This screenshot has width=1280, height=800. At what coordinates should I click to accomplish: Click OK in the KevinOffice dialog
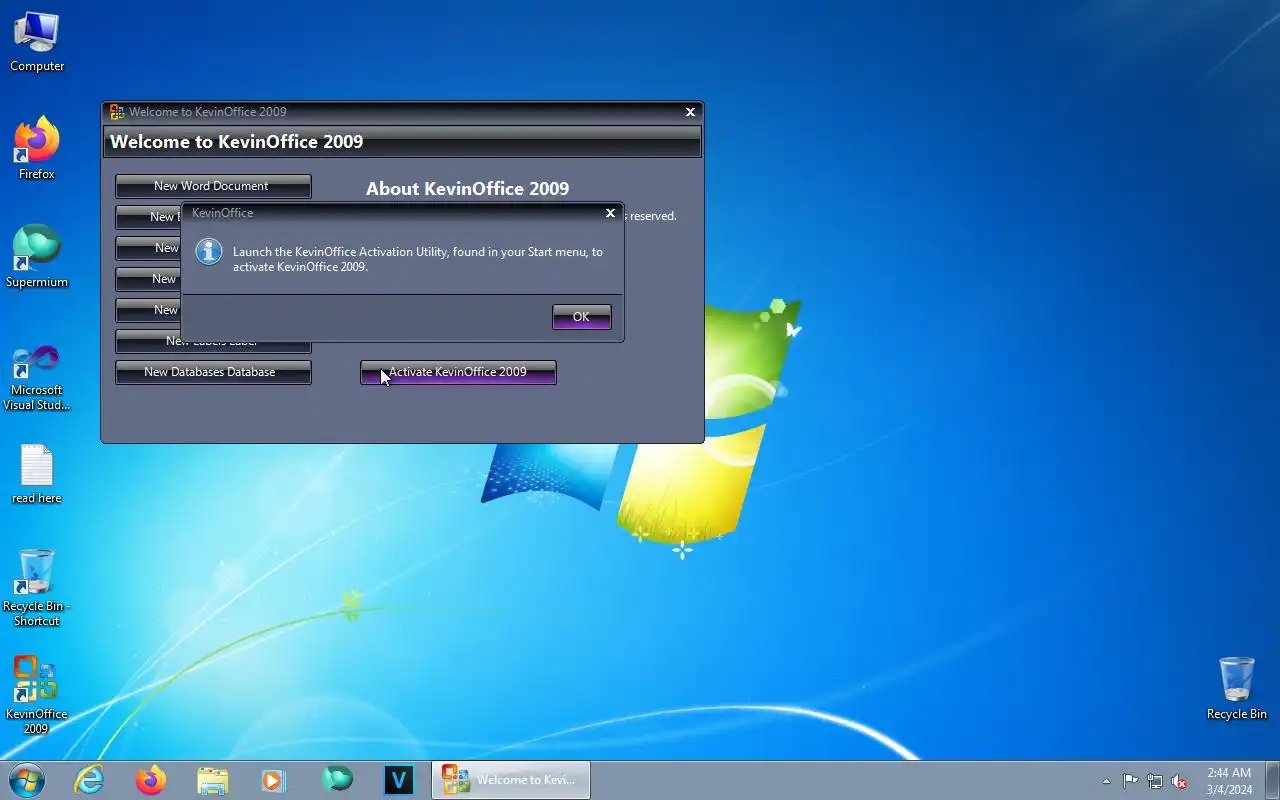tap(581, 317)
